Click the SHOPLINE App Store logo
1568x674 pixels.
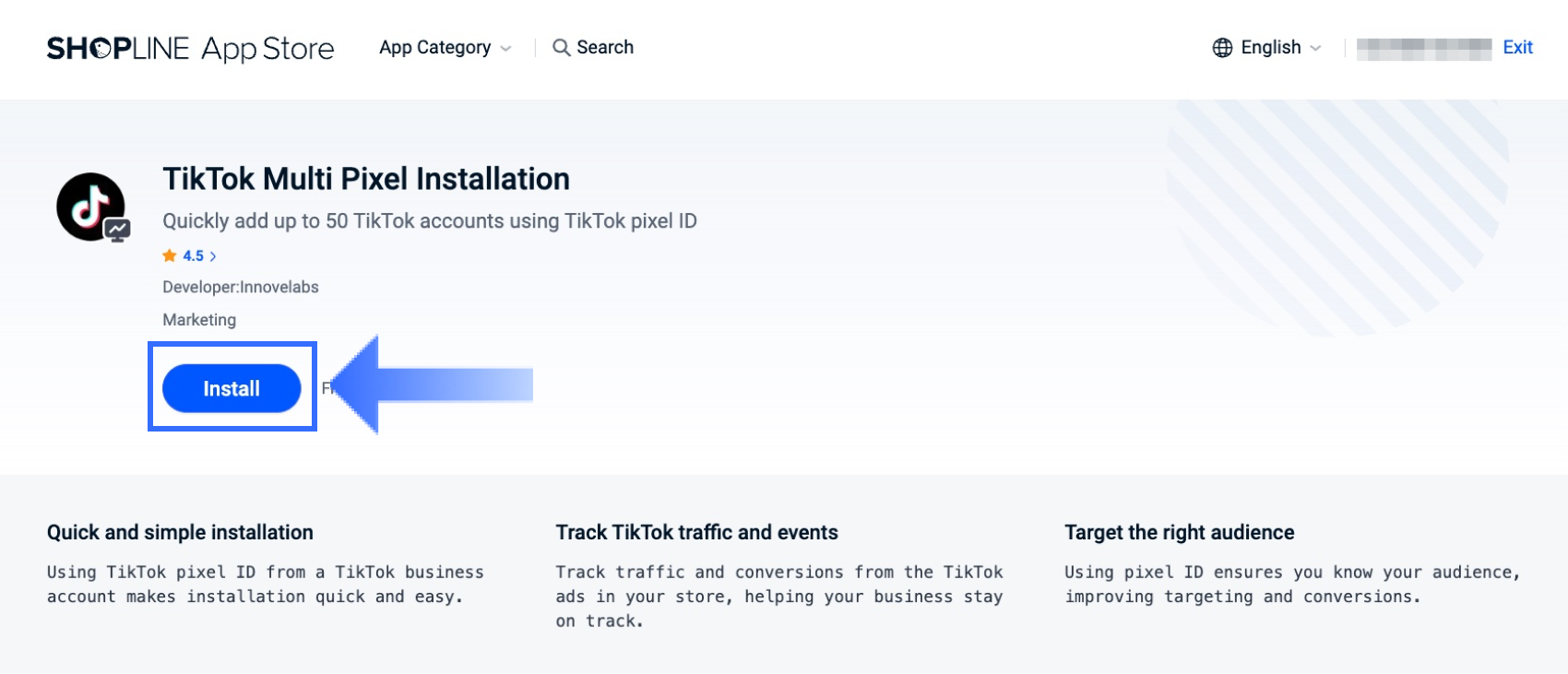[x=190, y=48]
